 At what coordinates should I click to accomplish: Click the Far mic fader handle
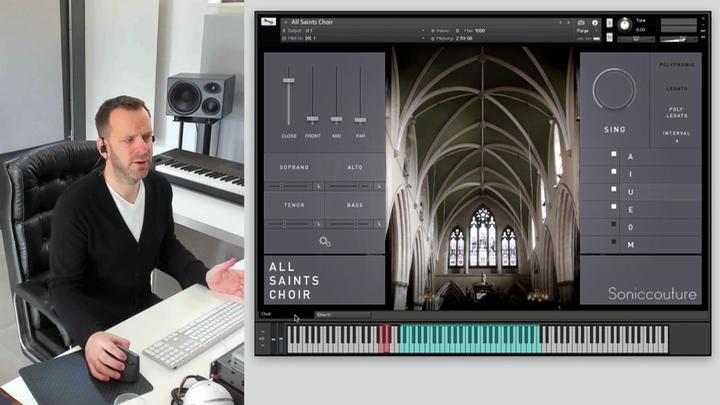pos(360,120)
